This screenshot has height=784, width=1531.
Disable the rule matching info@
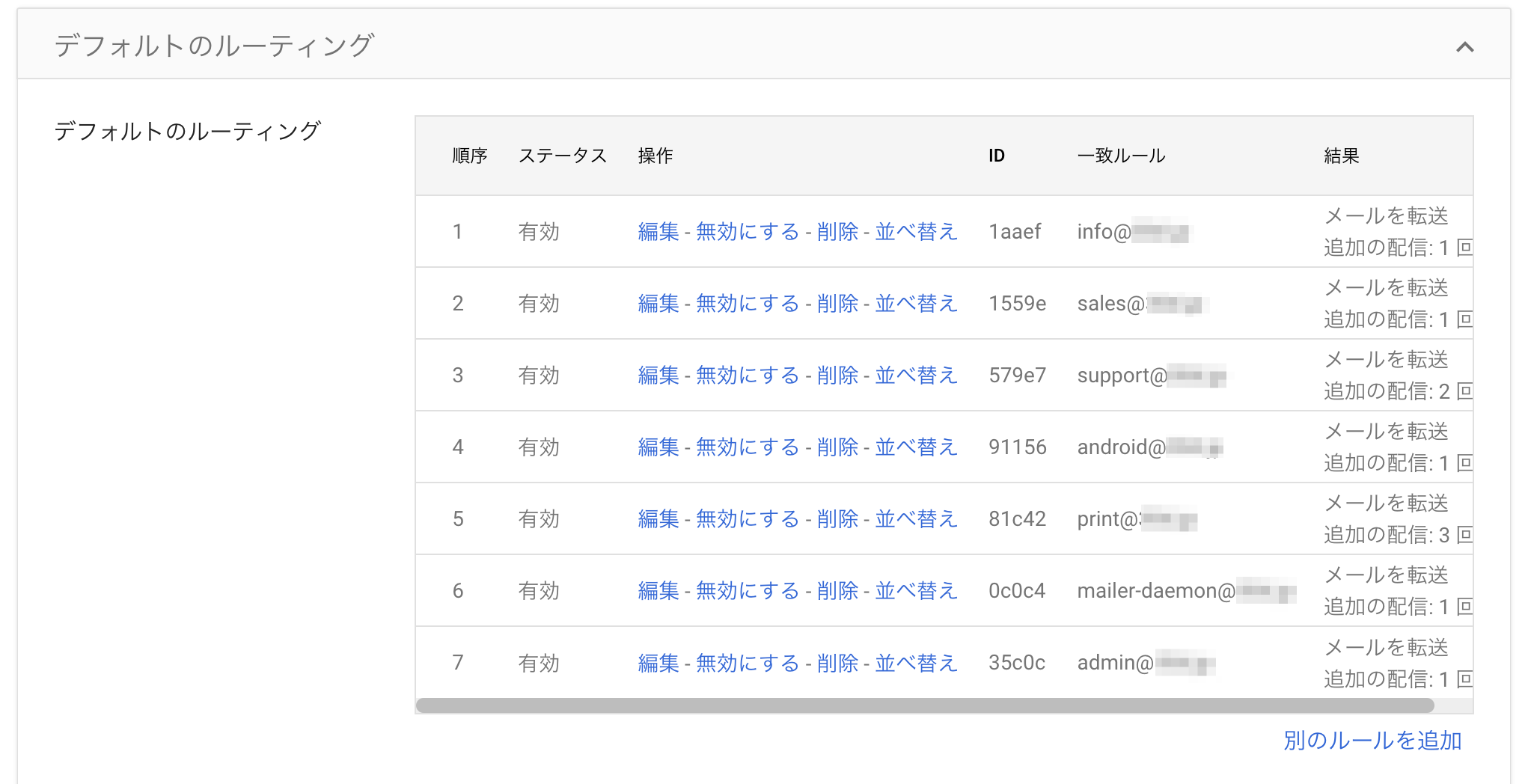coord(746,232)
